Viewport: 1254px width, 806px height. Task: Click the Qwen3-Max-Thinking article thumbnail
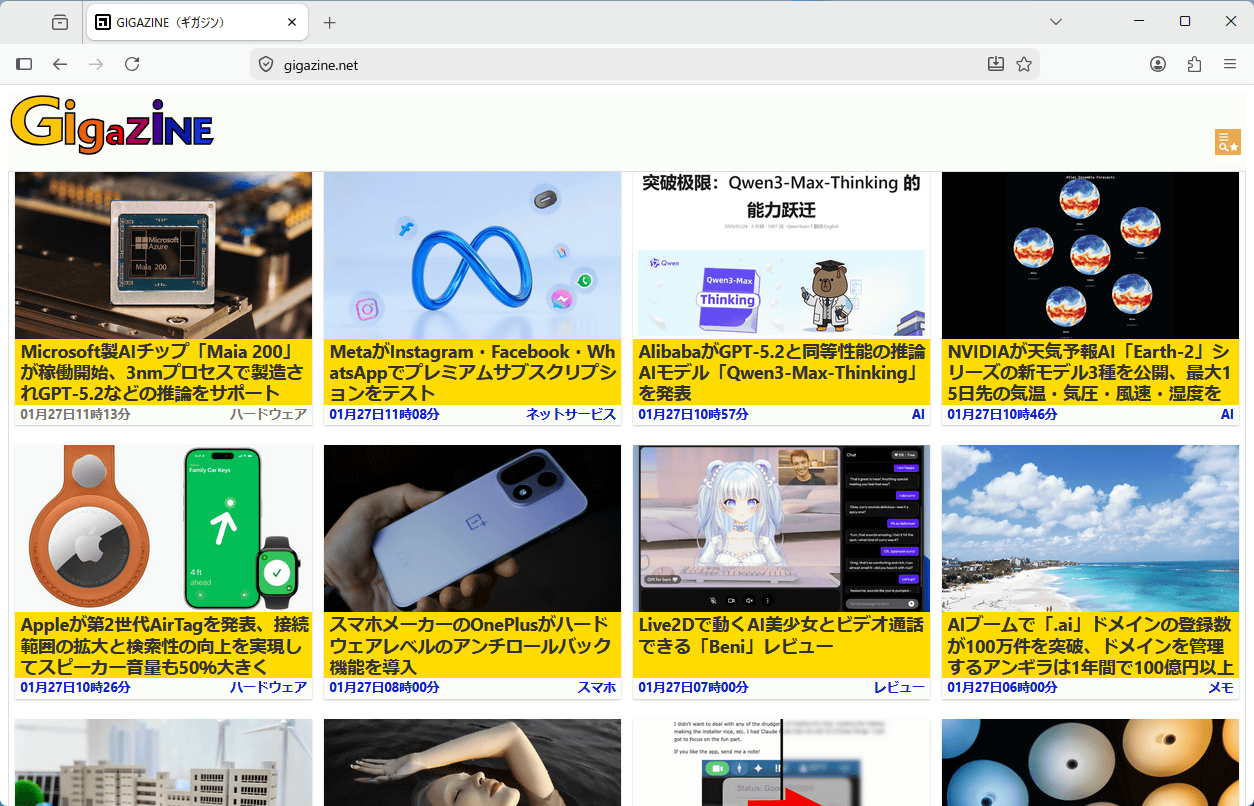[x=781, y=254]
